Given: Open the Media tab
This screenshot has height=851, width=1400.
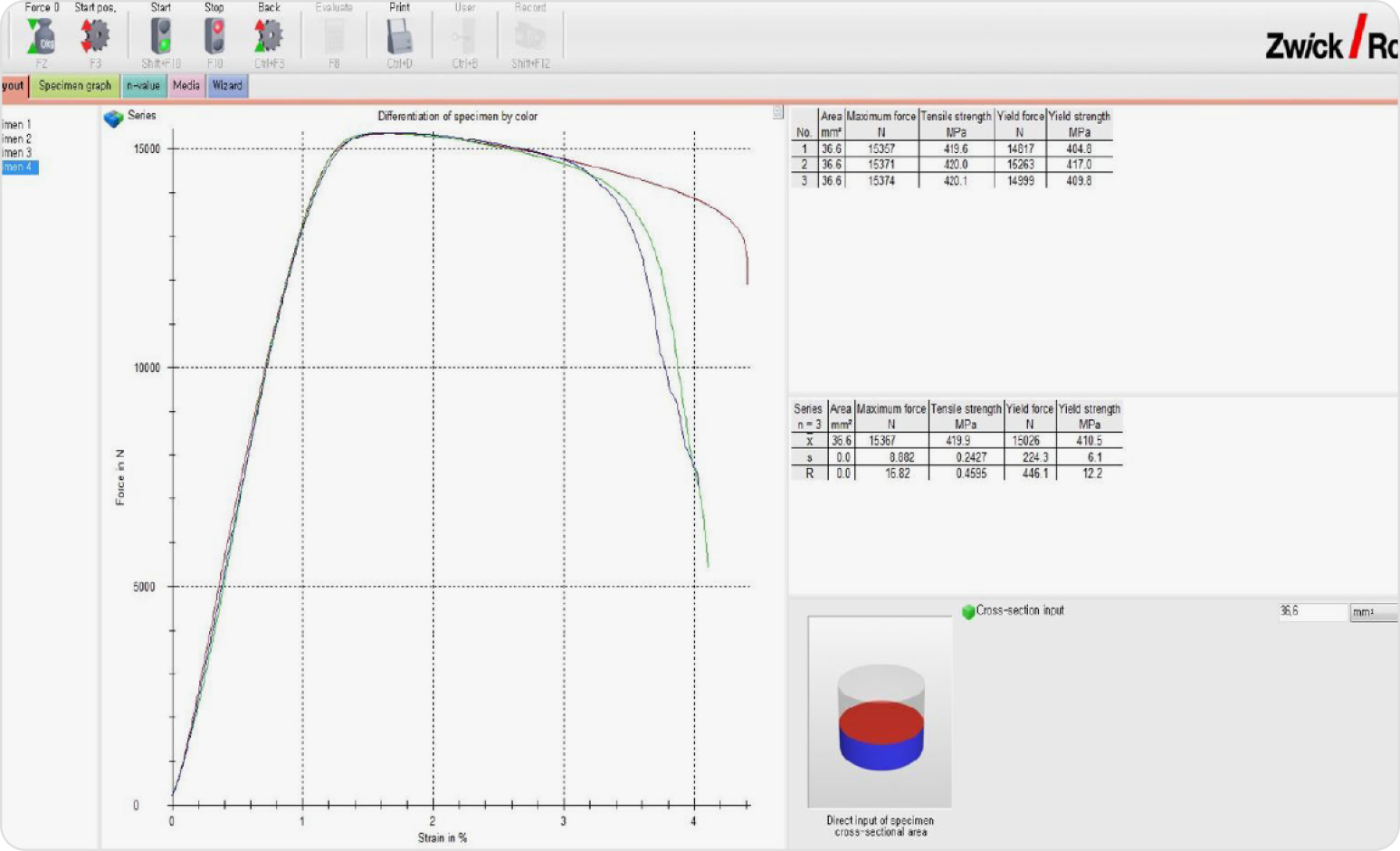Looking at the screenshot, I should point(186,86).
